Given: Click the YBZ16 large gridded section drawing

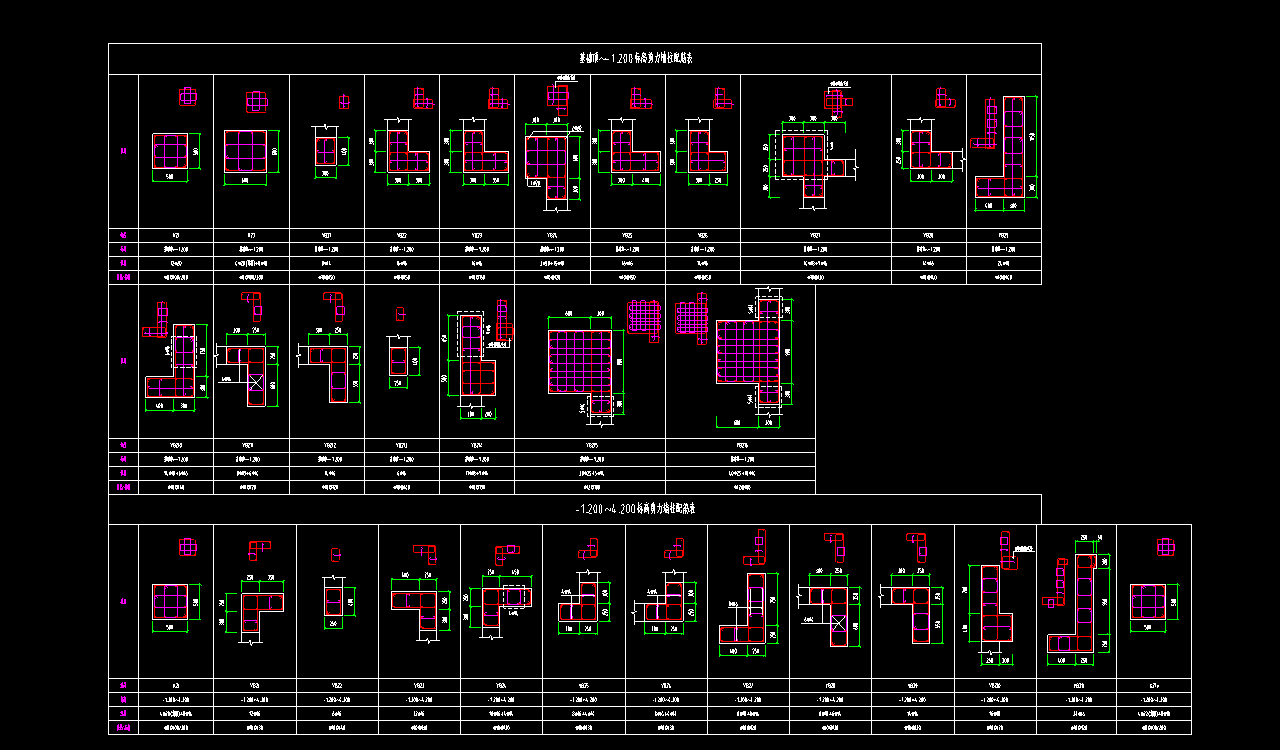Looking at the screenshot, I should pyautogui.click(x=750, y=350).
